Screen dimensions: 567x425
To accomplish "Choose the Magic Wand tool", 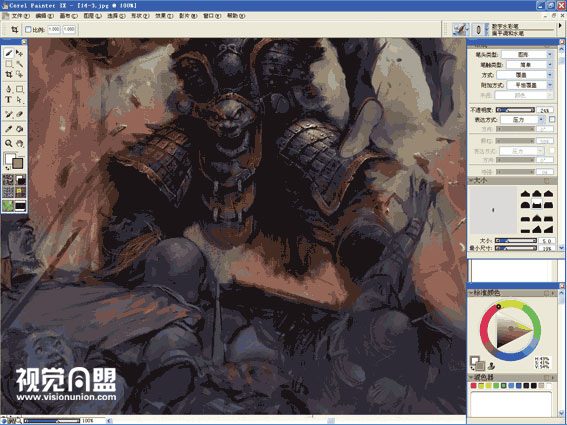I will [x=20, y=64].
